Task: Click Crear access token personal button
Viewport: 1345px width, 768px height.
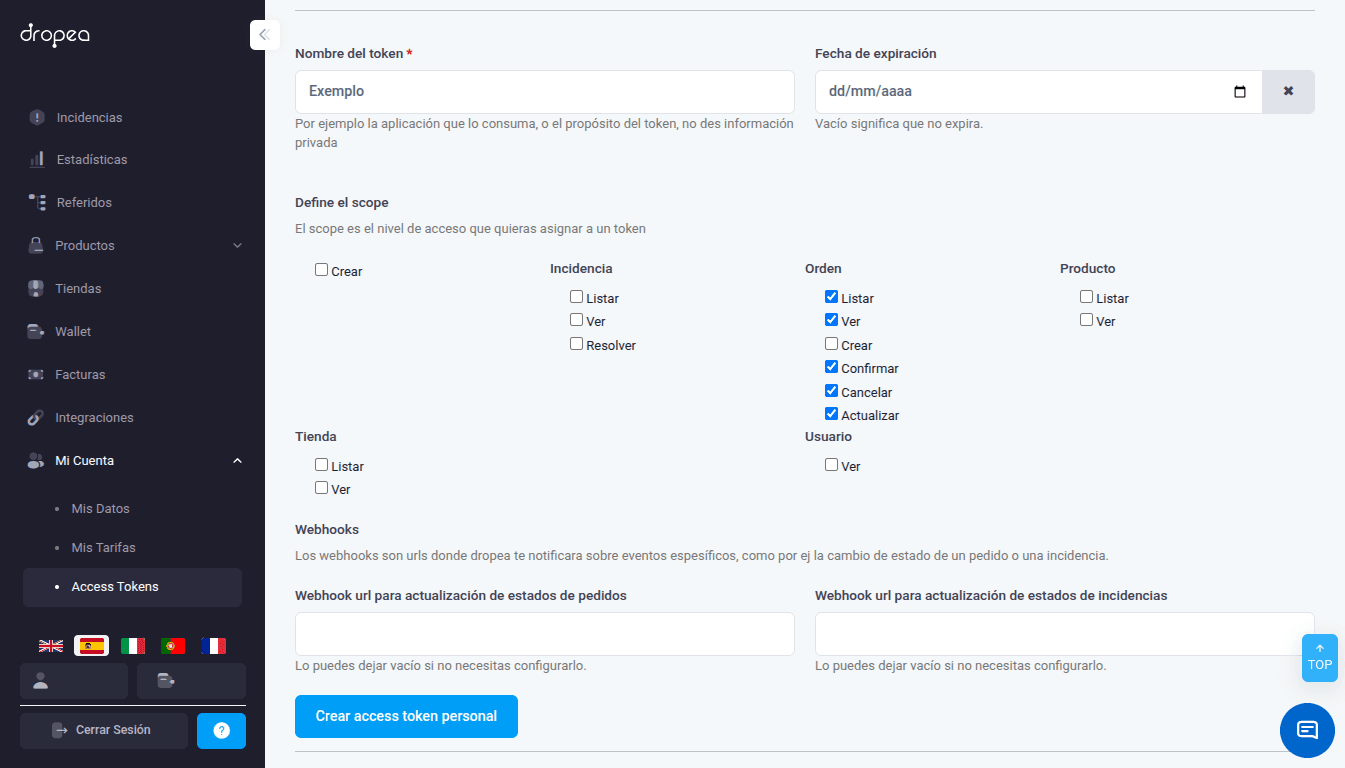Action: 406,716
